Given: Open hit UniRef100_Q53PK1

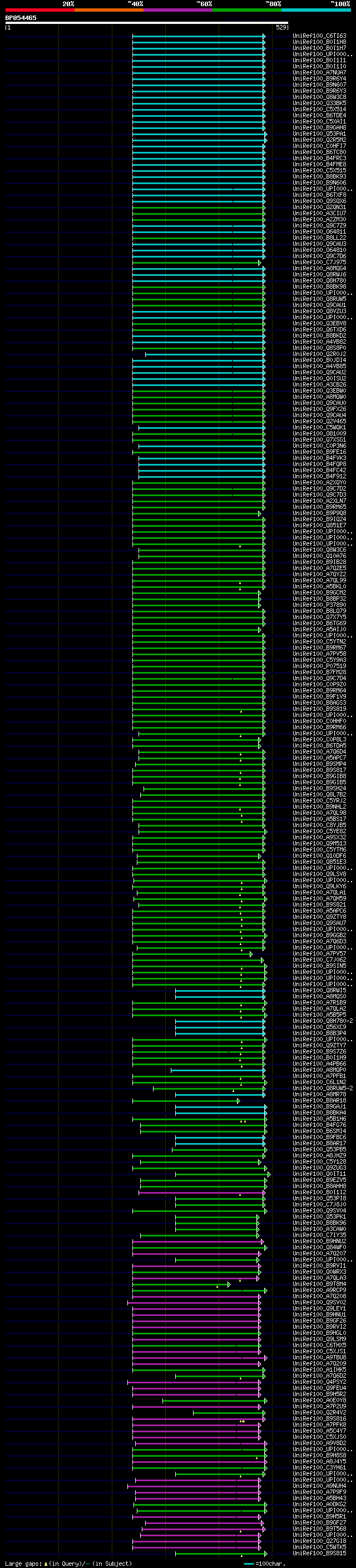Looking at the screenshot, I should tap(319, 1216).
